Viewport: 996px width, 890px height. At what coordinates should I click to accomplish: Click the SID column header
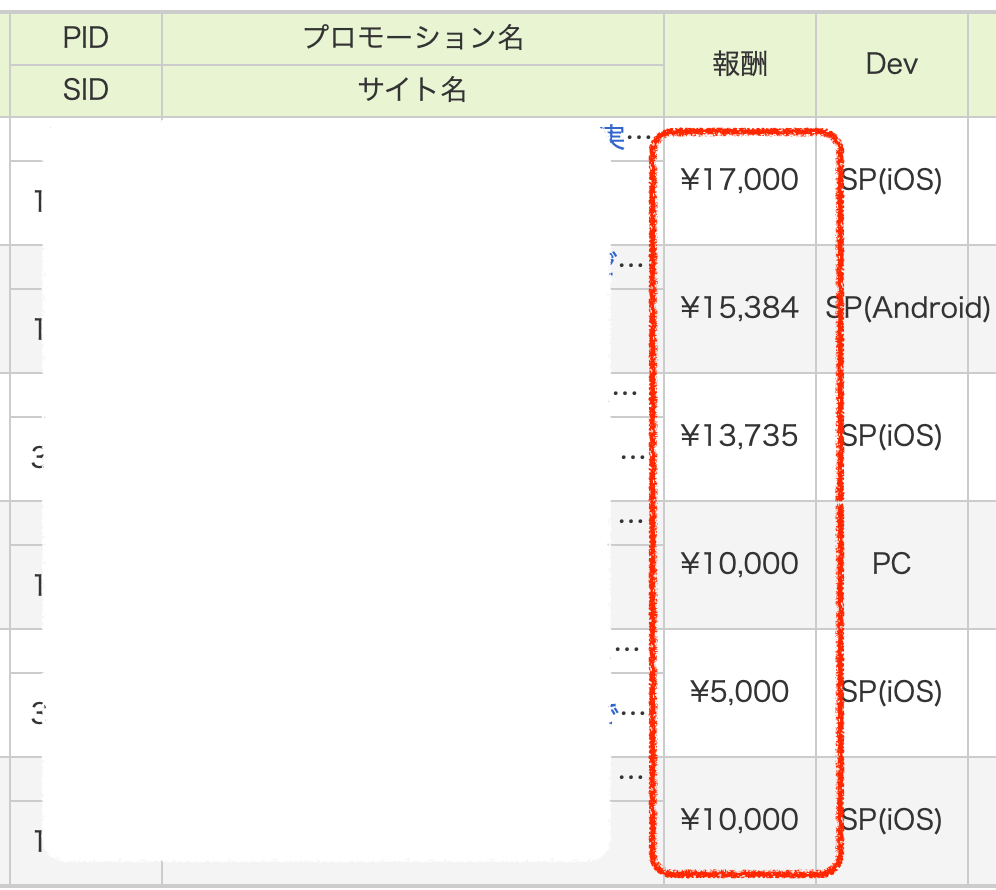[x=85, y=91]
